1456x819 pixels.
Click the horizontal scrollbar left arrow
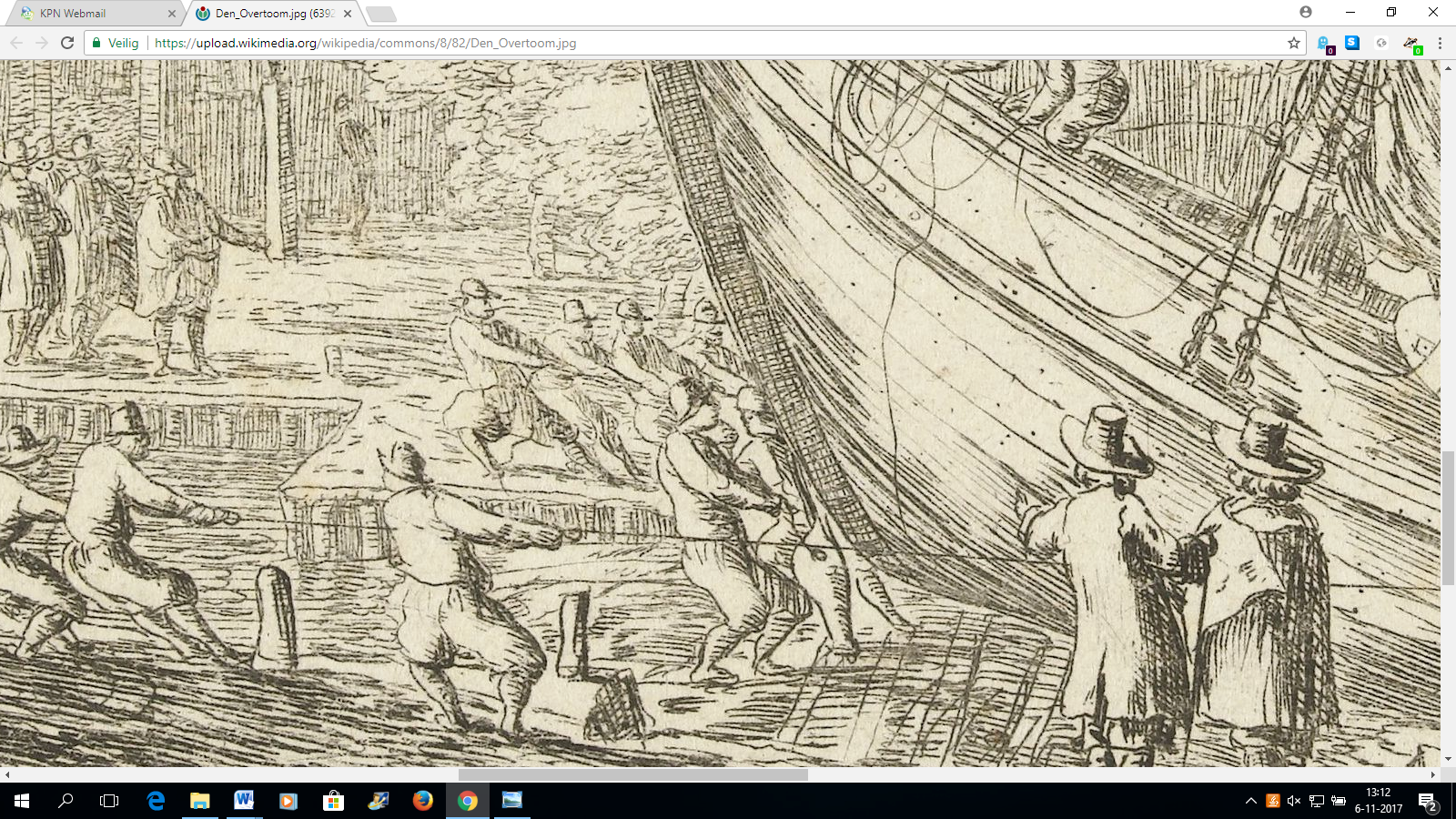(x=7, y=775)
